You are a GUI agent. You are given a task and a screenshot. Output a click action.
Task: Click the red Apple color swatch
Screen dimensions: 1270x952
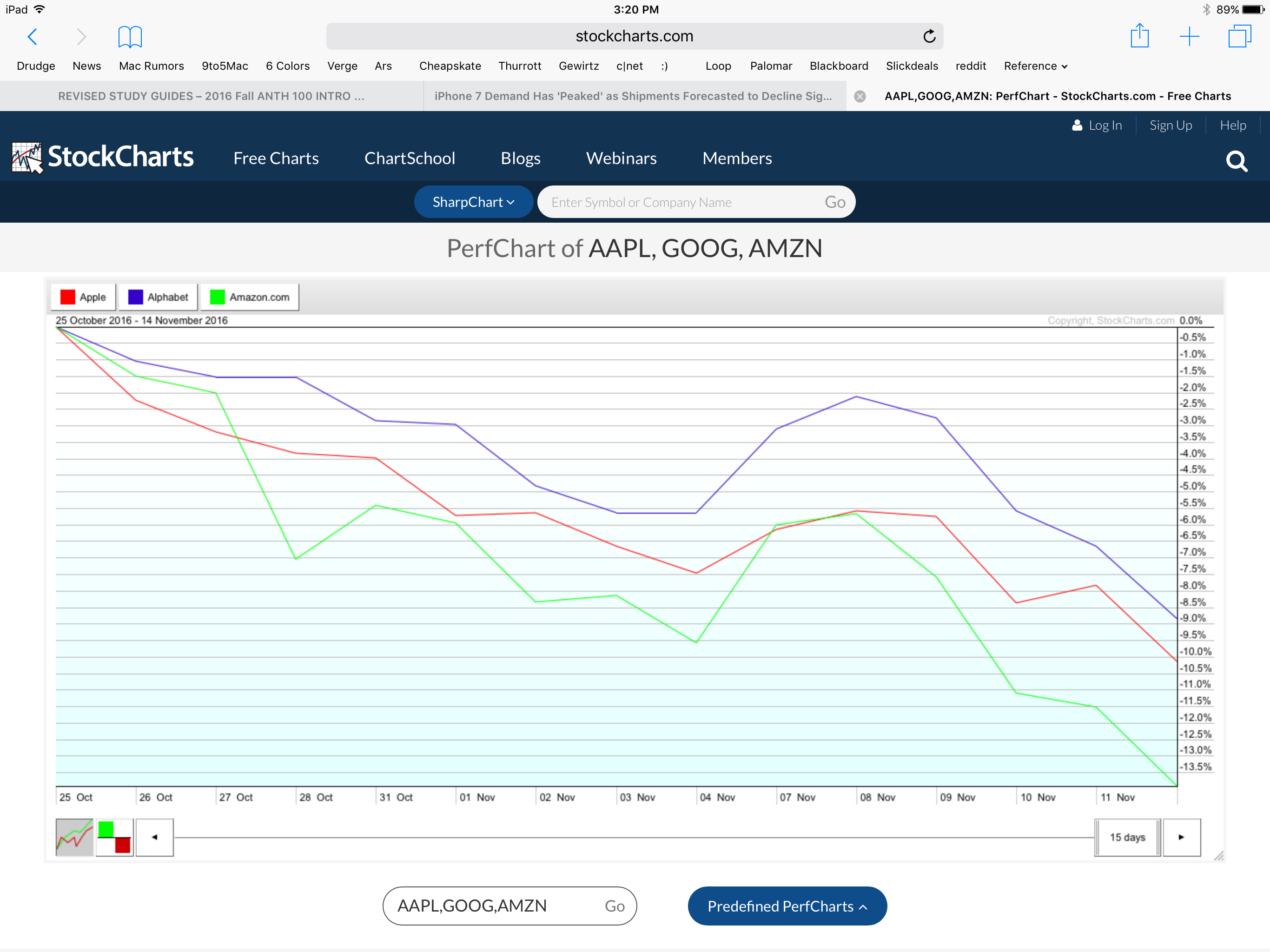click(x=68, y=297)
